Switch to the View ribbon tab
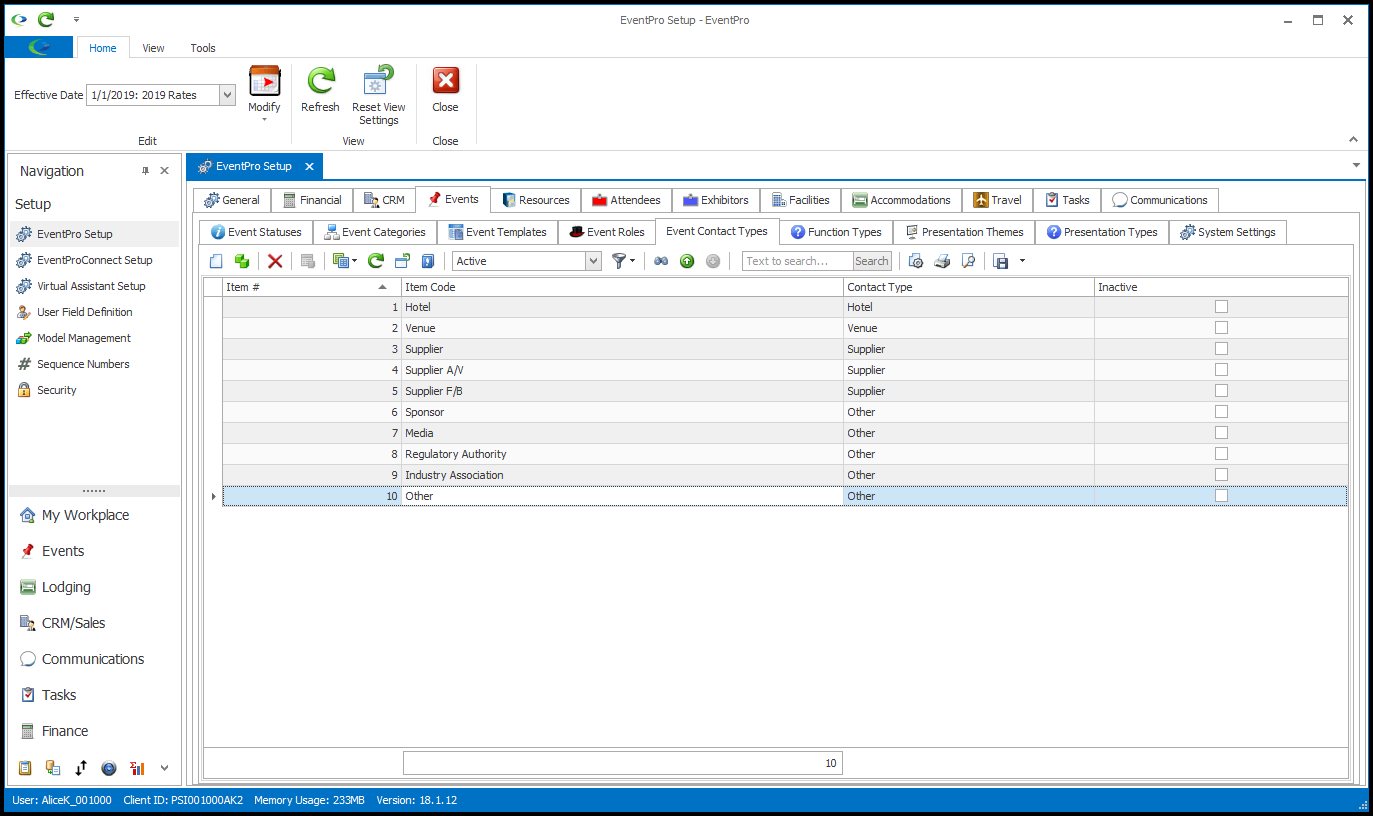1373x816 pixels. coord(153,48)
